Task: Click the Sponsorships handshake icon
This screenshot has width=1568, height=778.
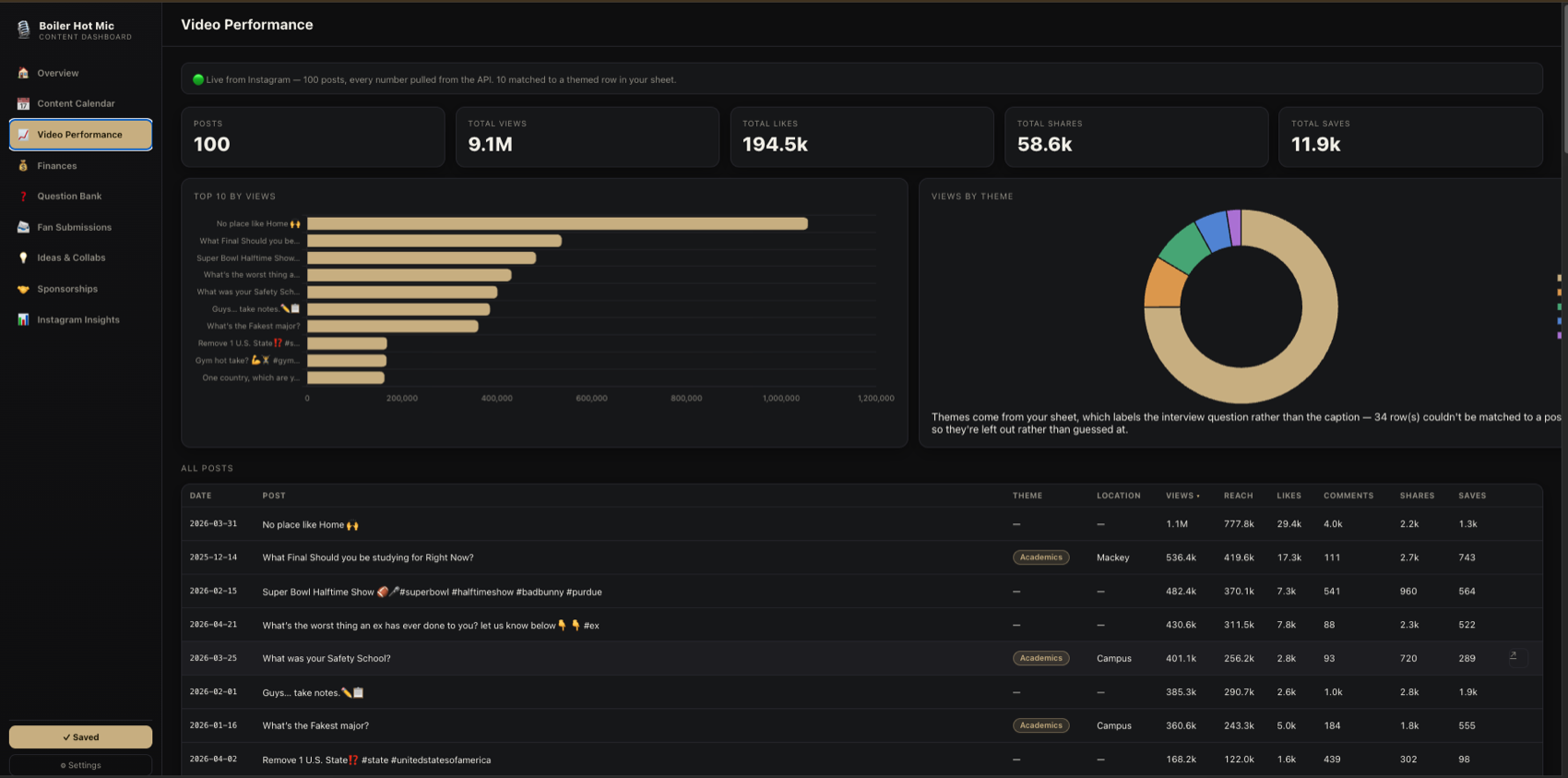Action: coord(23,289)
